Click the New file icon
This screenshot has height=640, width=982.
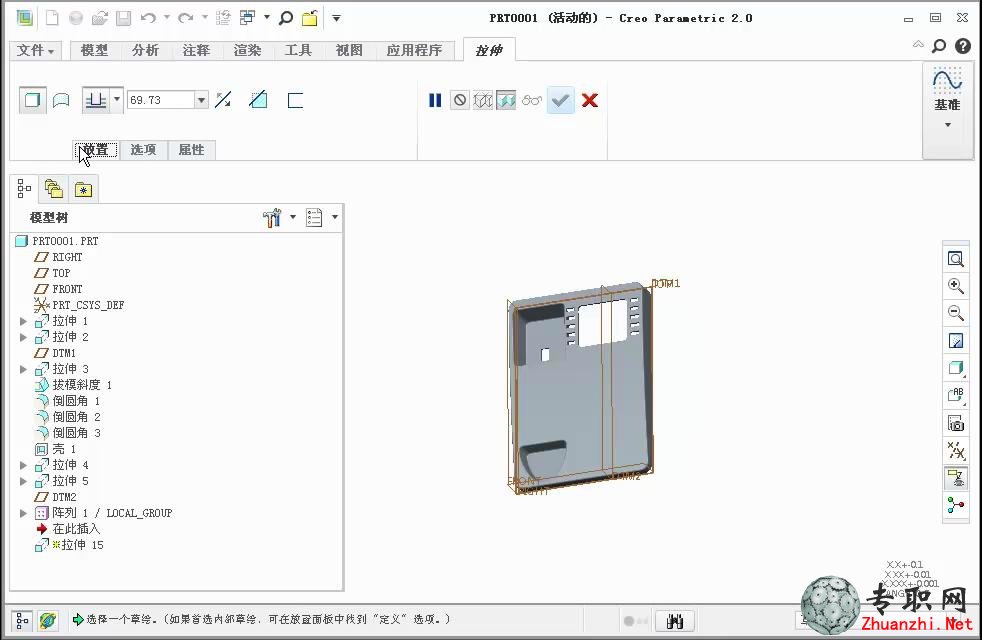coord(52,18)
